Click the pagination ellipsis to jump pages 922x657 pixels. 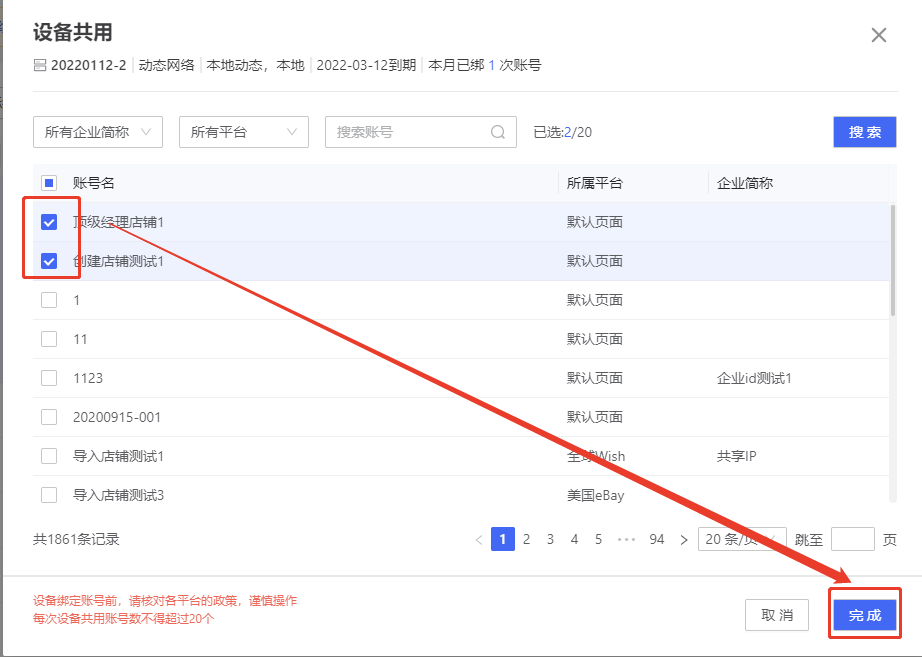[629, 539]
